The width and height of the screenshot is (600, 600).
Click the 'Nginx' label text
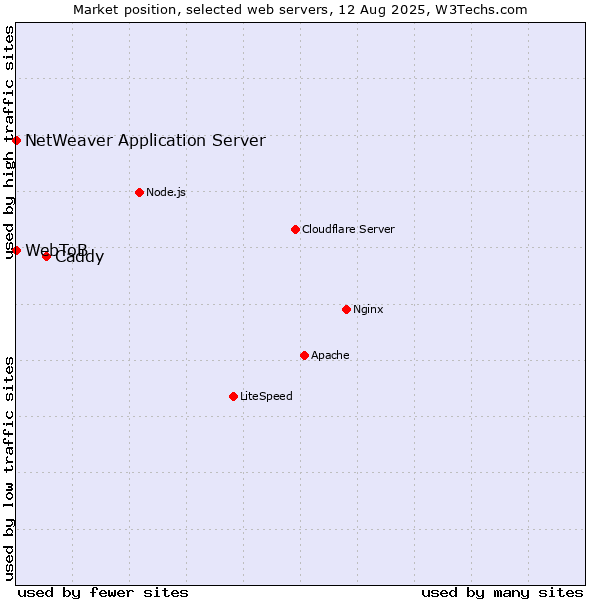click(x=368, y=309)
